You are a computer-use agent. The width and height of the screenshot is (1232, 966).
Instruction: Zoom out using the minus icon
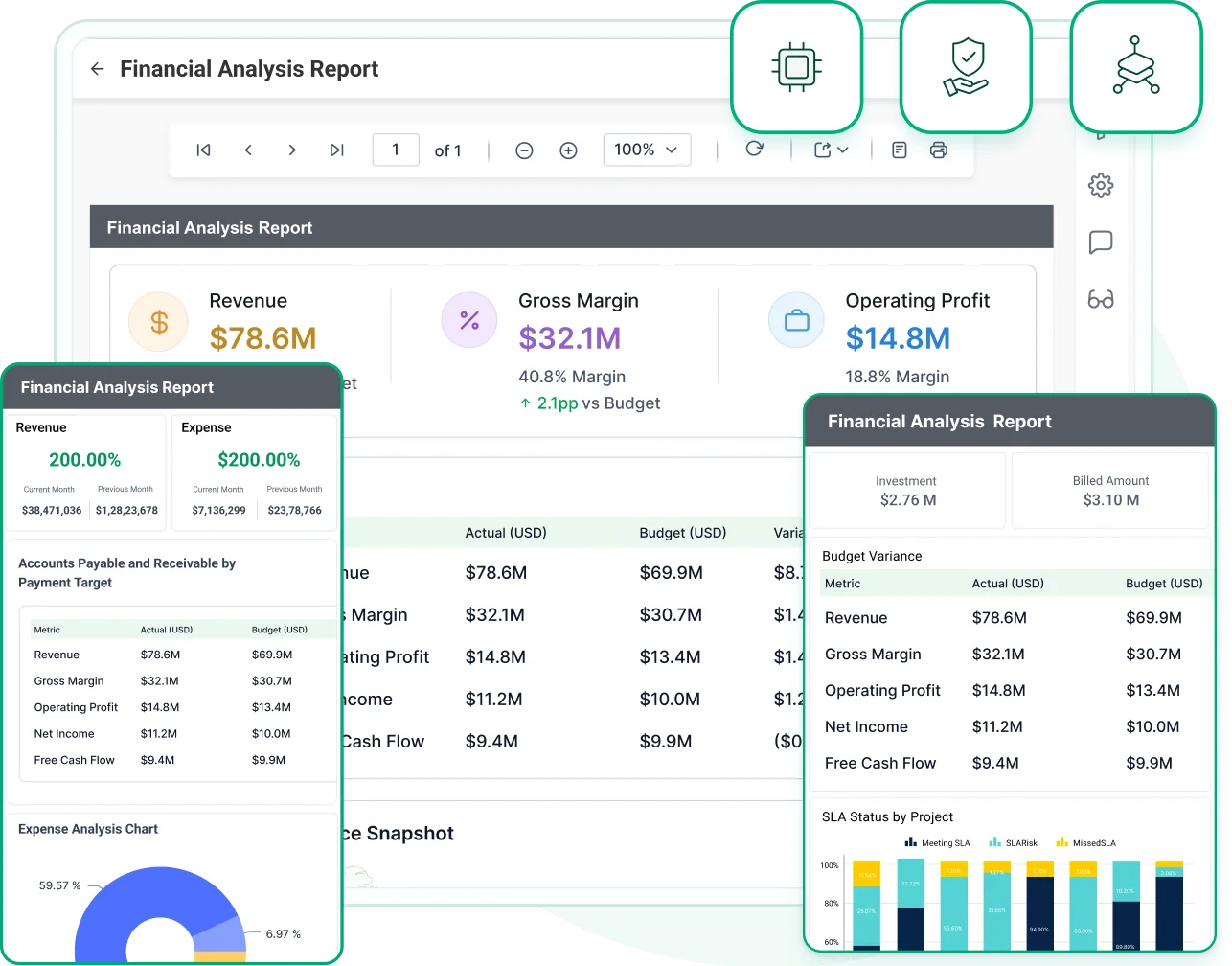tap(524, 150)
